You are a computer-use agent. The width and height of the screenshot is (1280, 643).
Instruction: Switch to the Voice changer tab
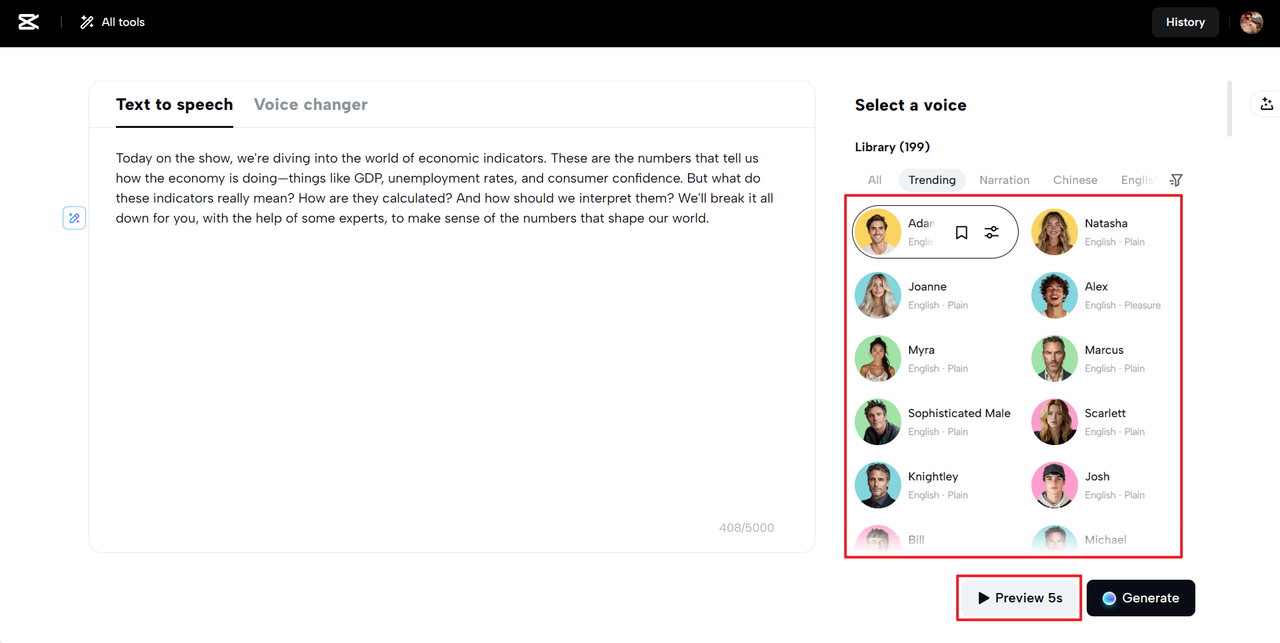click(310, 104)
